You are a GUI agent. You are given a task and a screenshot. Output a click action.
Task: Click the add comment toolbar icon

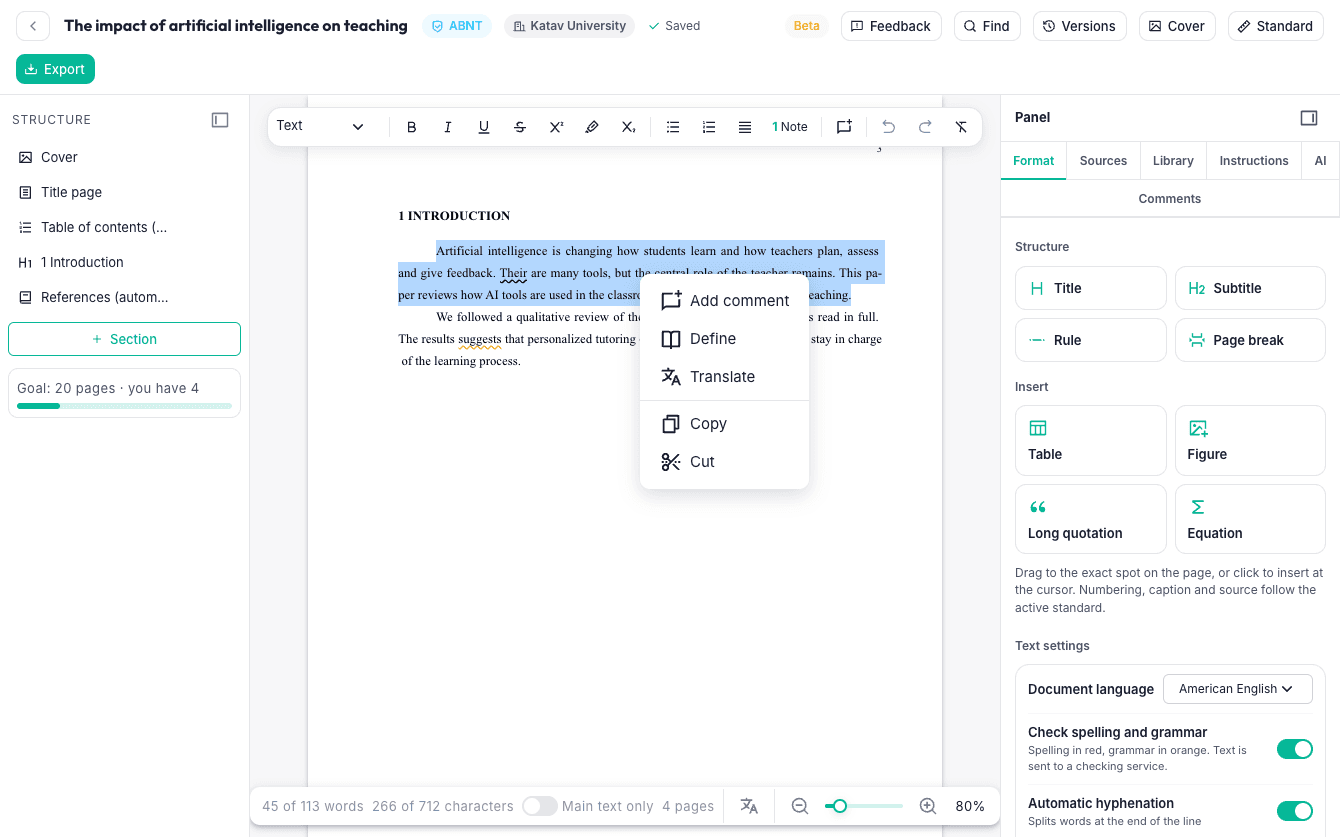coord(844,127)
